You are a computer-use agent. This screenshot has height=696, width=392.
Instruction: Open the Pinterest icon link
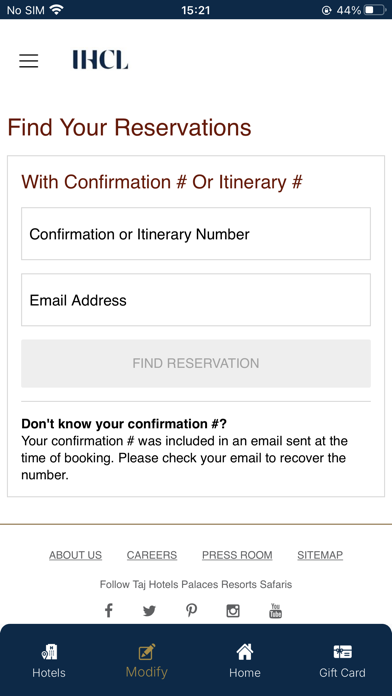pos(191,611)
